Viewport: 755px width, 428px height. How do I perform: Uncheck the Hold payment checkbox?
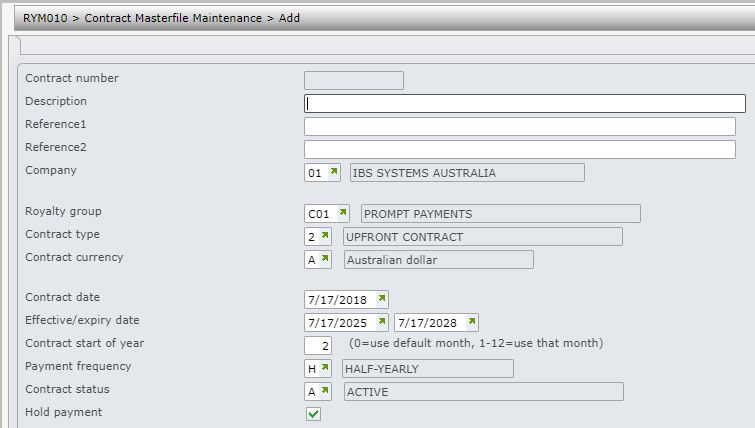click(x=313, y=414)
